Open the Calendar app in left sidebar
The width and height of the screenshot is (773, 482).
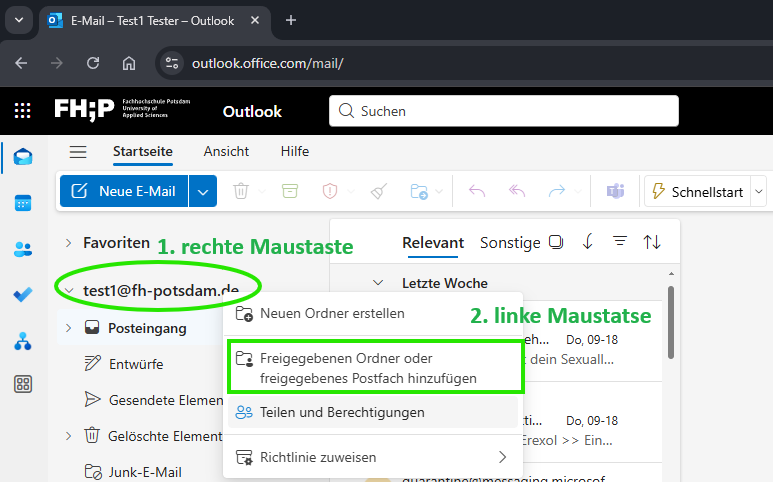pyautogui.click(x=23, y=203)
